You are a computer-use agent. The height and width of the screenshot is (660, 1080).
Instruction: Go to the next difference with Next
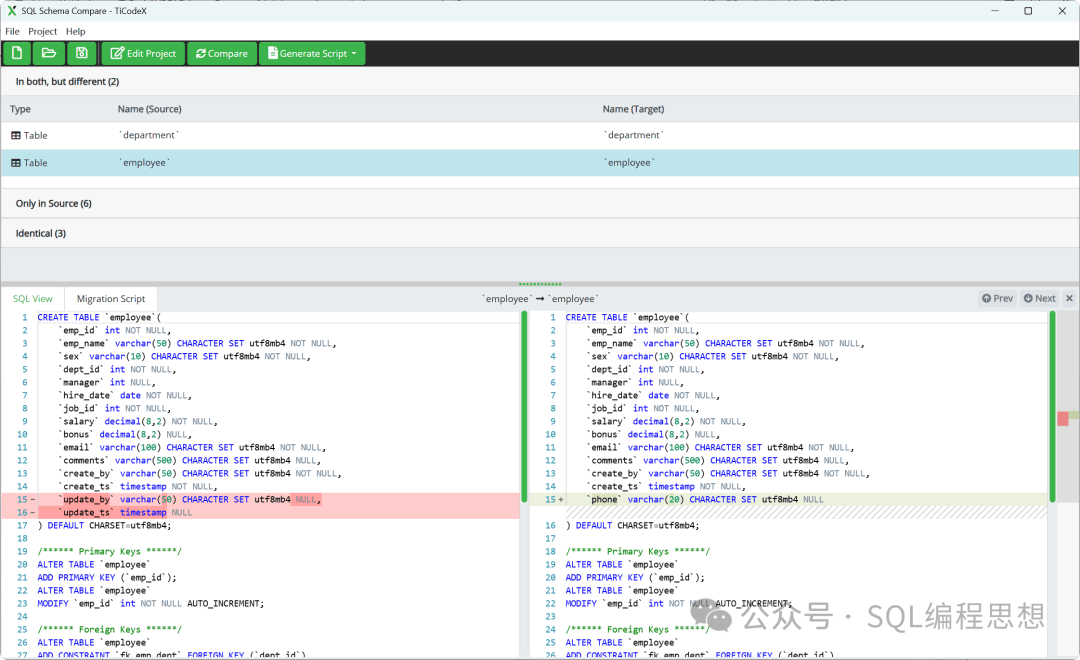(1039, 298)
